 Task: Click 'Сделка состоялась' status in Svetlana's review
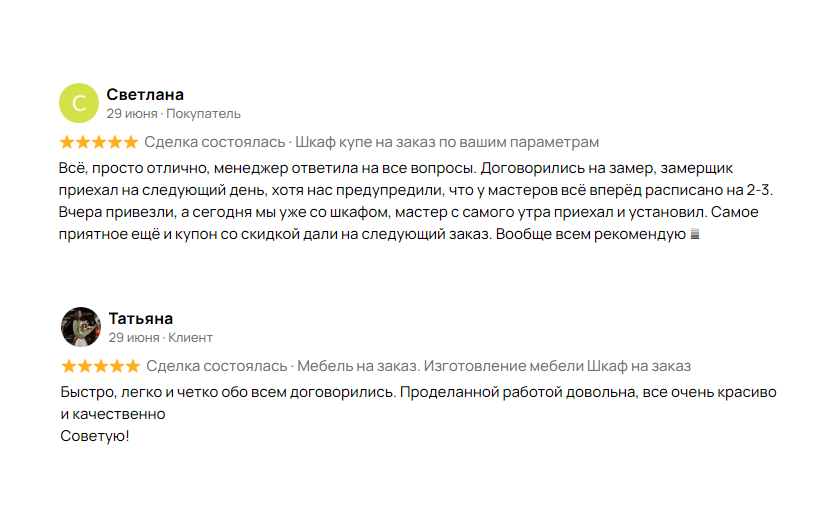(215, 142)
